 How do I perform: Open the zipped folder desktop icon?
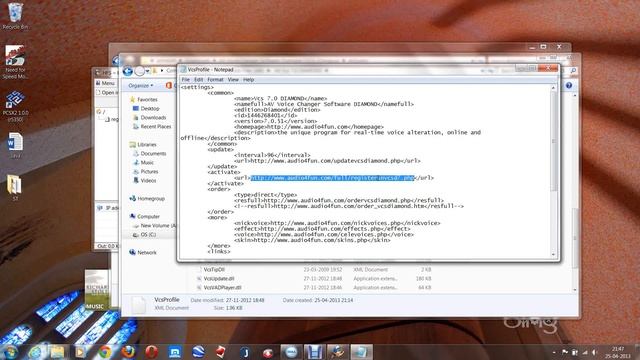tap(15, 188)
